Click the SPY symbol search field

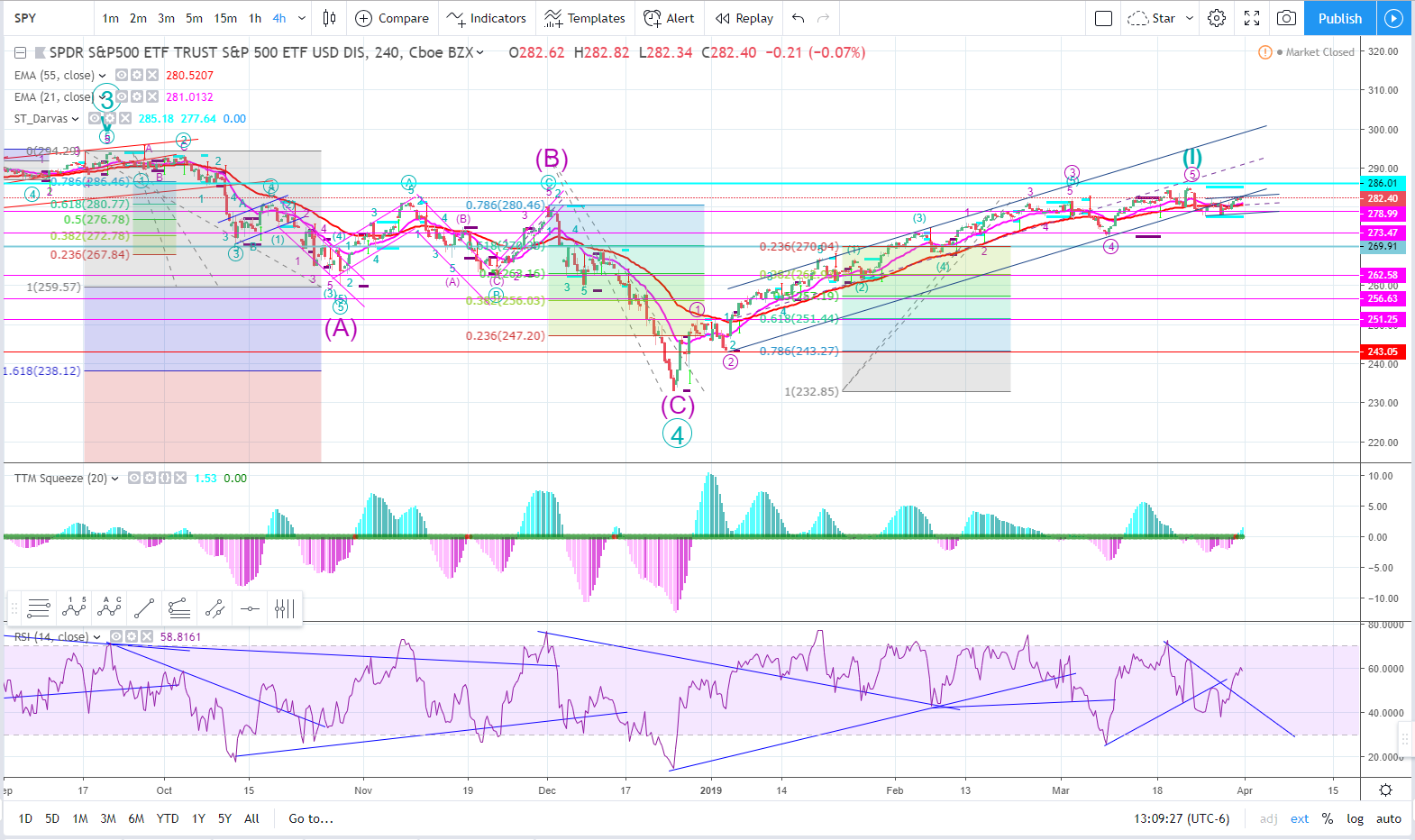pyautogui.click(x=47, y=18)
